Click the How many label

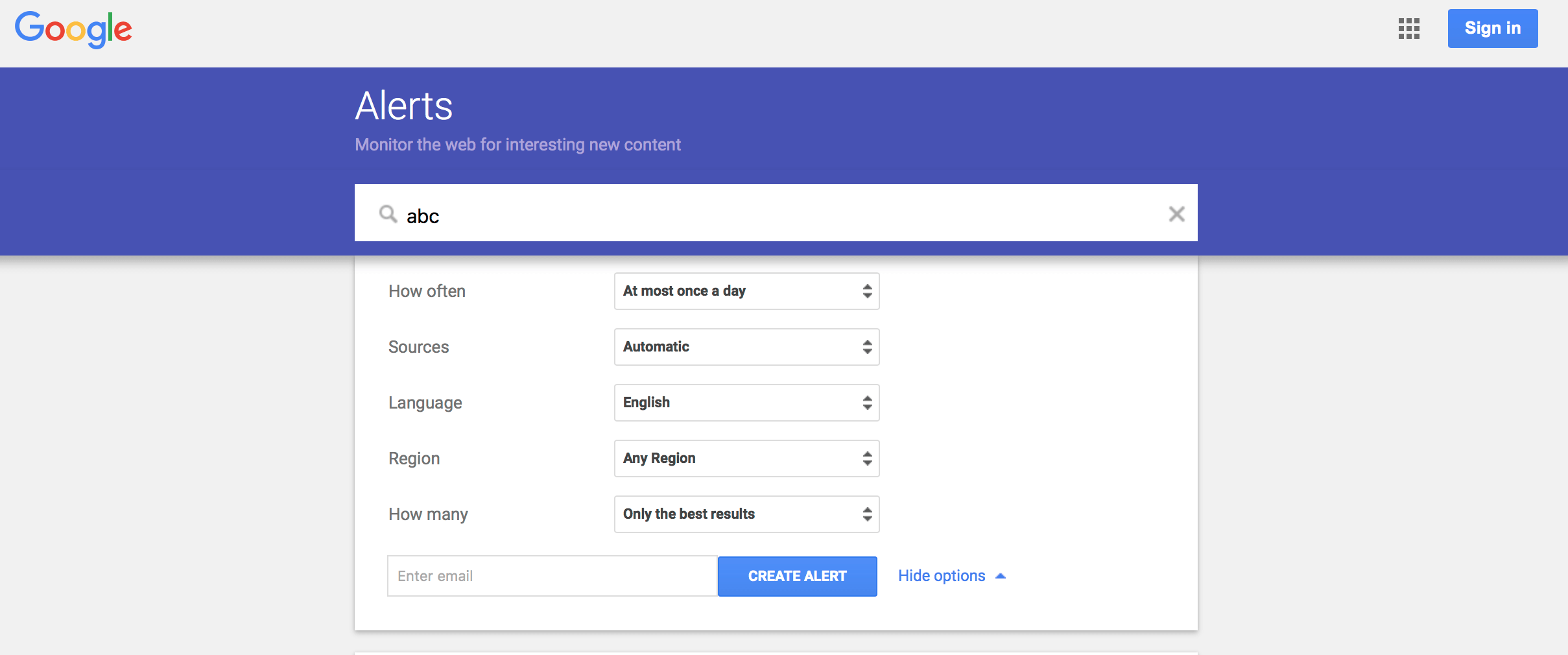point(428,514)
